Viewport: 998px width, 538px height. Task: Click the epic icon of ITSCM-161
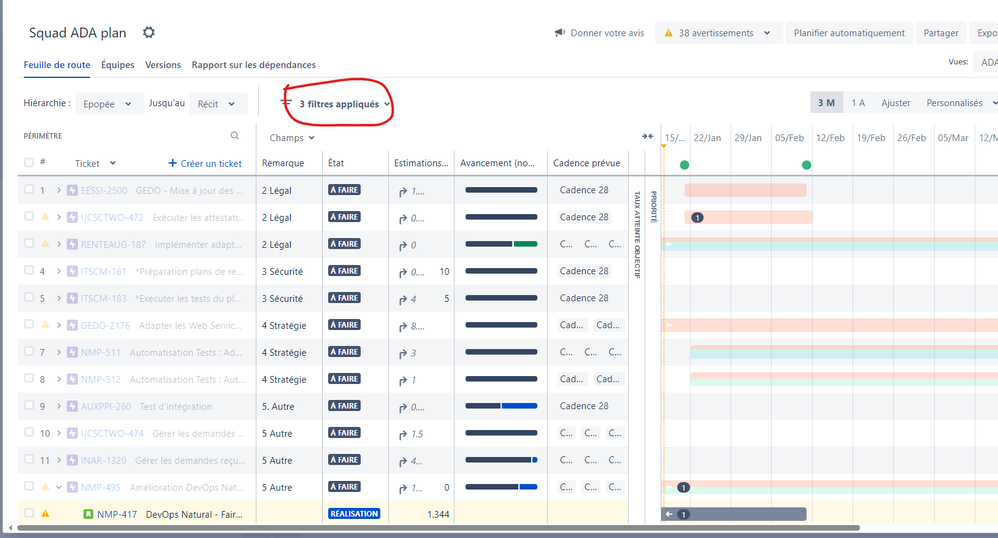coord(72,271)
